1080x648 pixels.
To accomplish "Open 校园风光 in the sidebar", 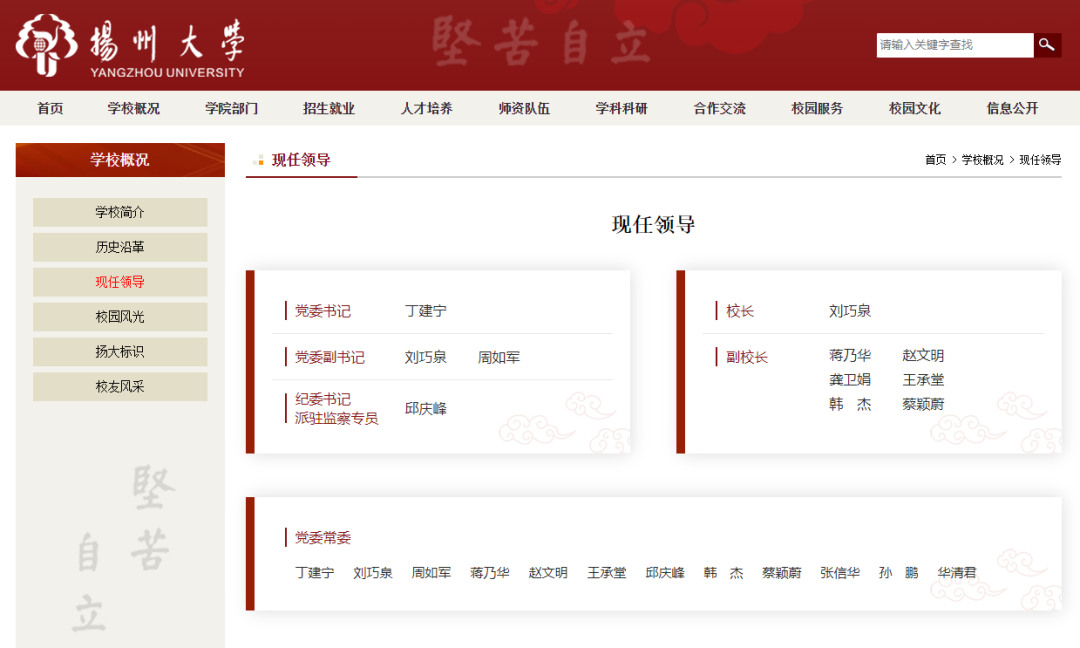I will pyautogui.click(x=120, y=317).
